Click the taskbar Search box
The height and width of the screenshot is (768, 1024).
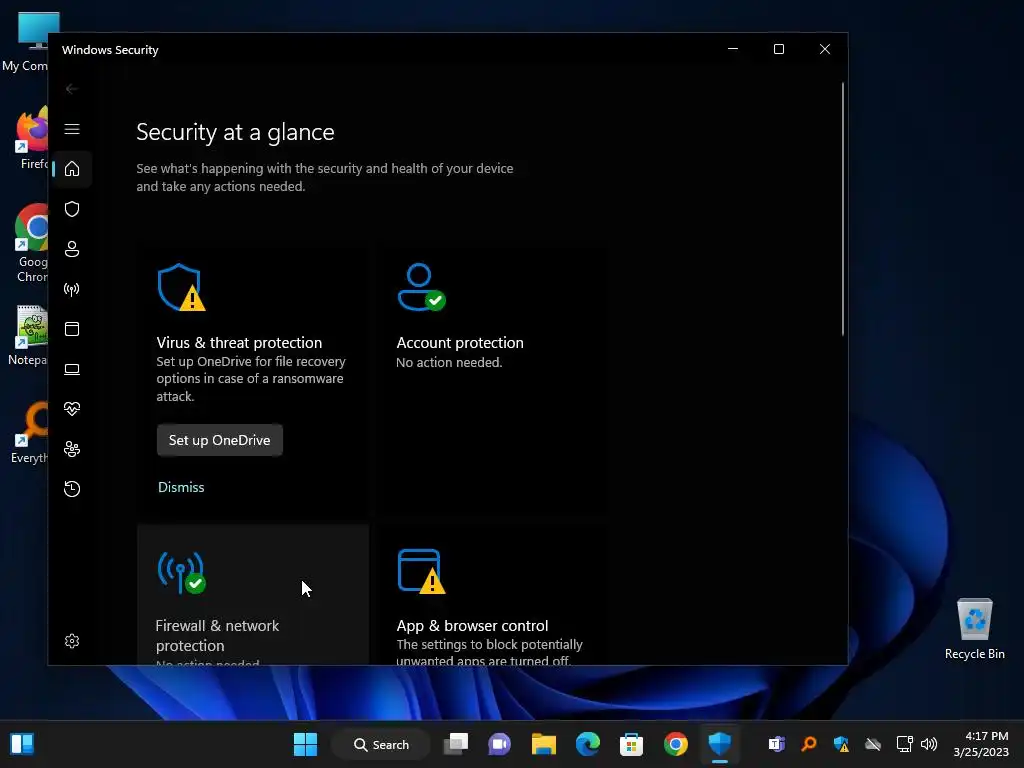click(x=381, y=744)
